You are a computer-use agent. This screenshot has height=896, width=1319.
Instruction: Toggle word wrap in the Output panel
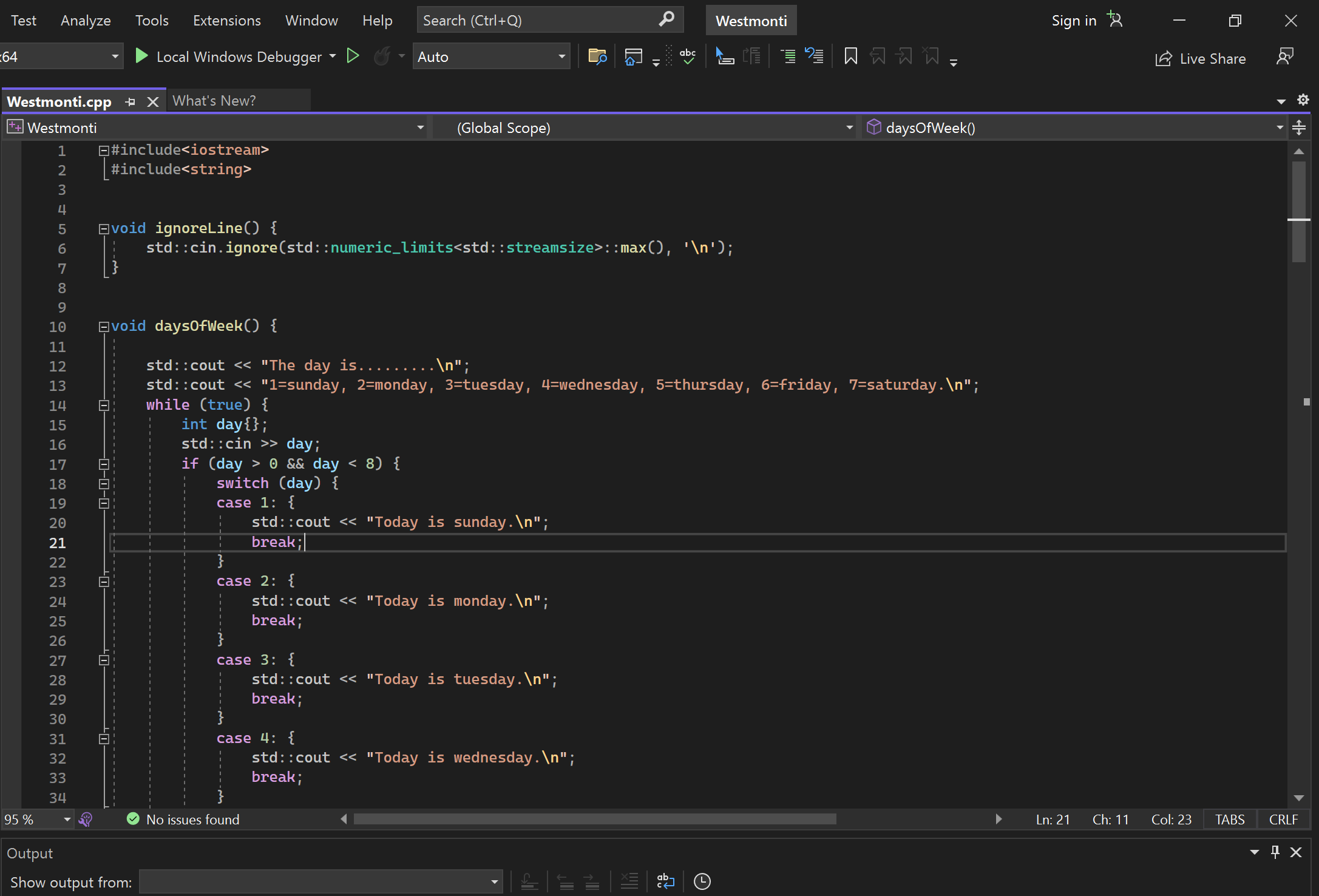pos(665,881)
